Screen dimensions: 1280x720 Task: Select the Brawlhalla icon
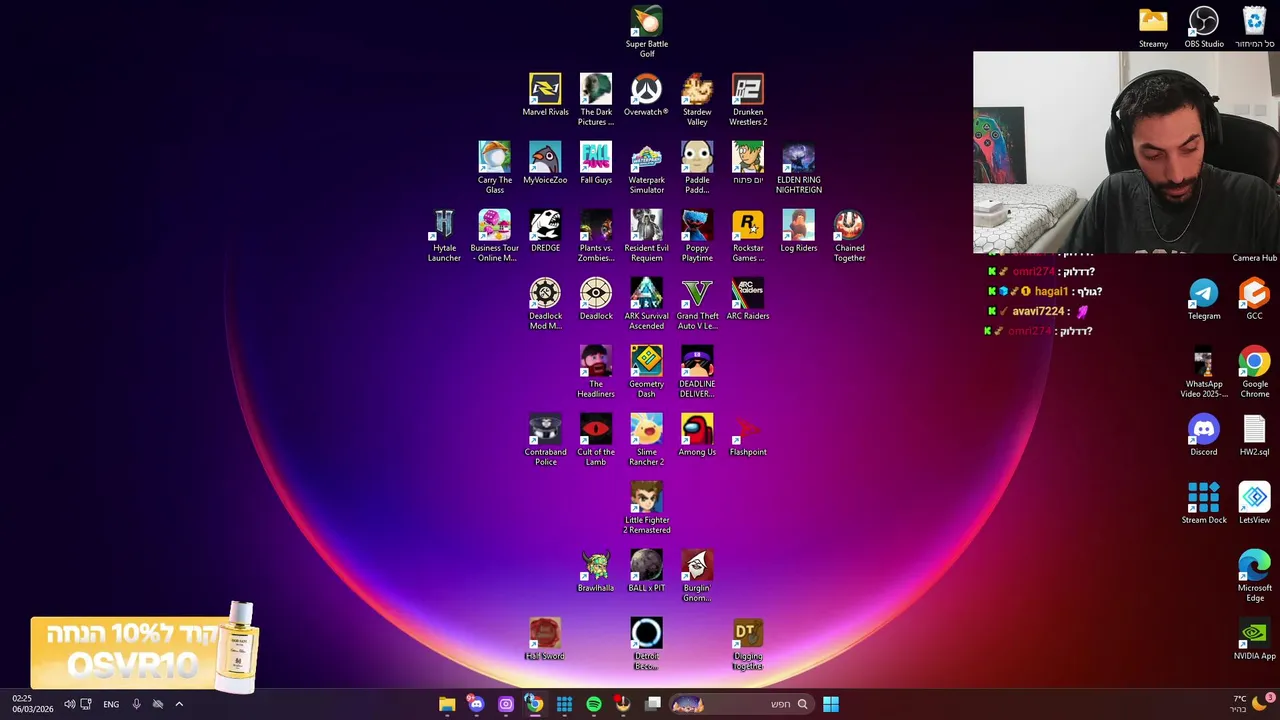point(596,571)
